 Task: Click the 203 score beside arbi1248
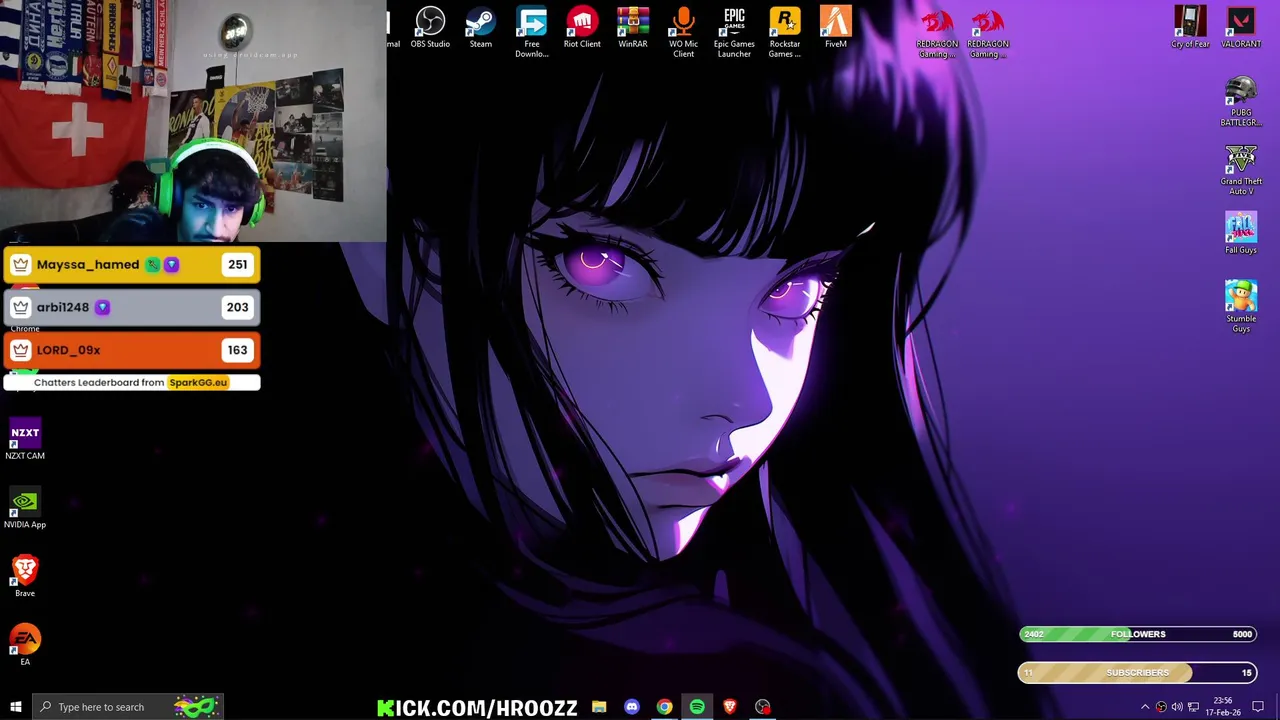click(x=237, y=307)
